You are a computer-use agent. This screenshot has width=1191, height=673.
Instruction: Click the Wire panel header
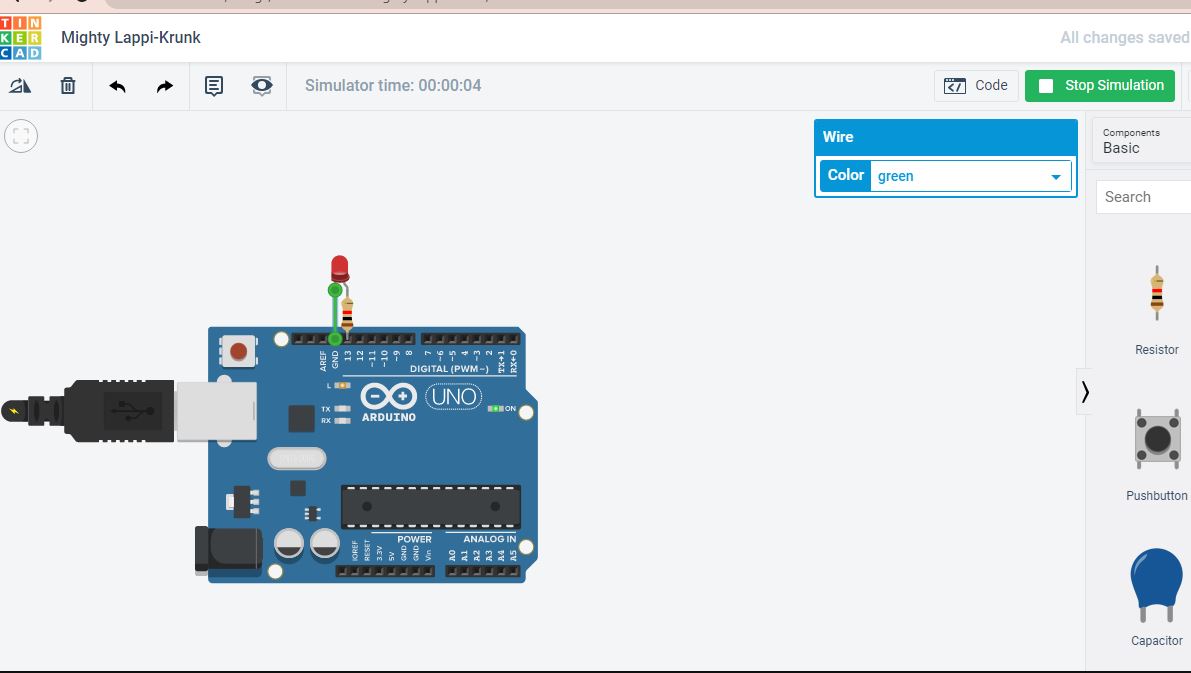coord(946,137)
